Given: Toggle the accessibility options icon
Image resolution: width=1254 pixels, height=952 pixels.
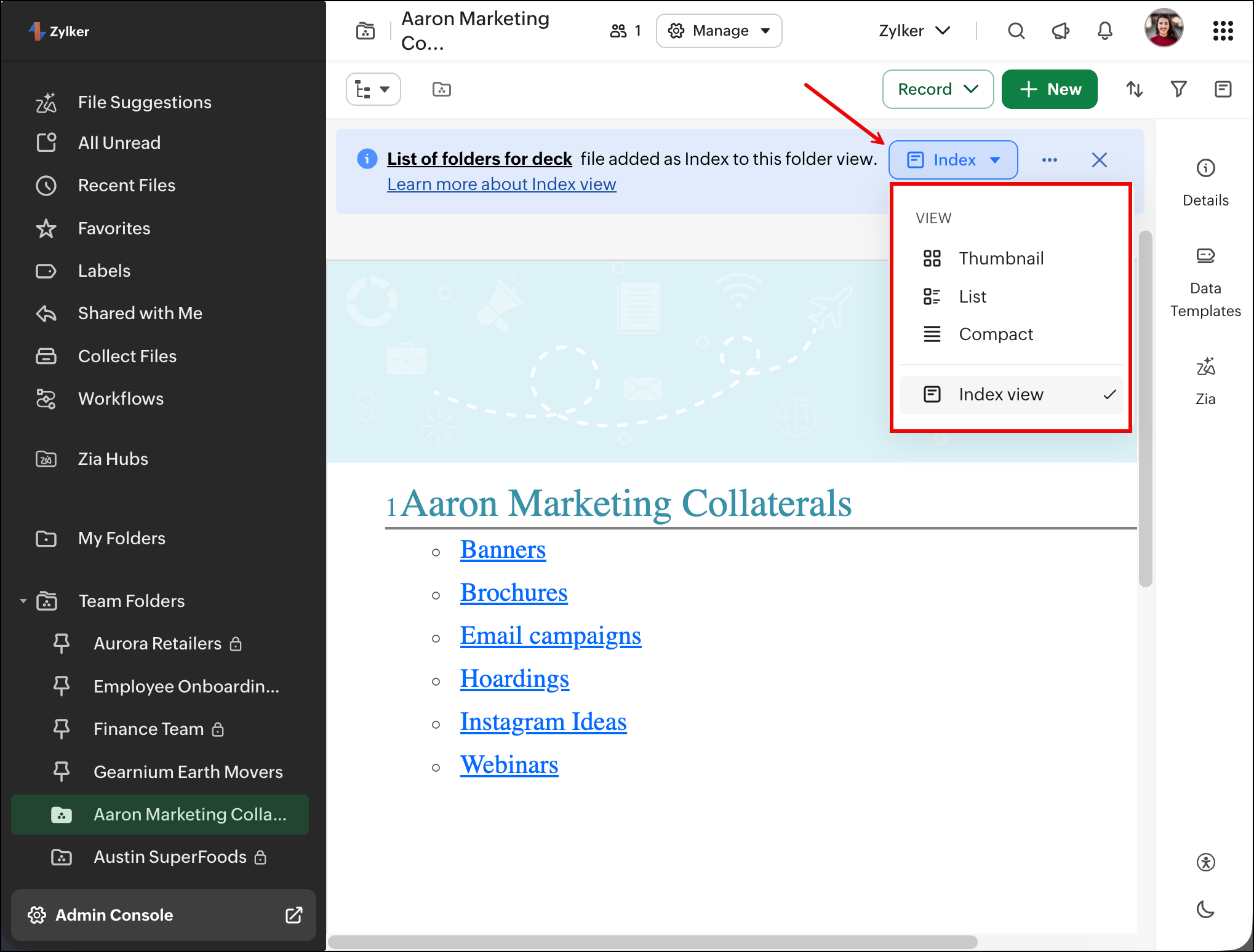Looking at the screenshot, I should click(x=1205, y=862).
